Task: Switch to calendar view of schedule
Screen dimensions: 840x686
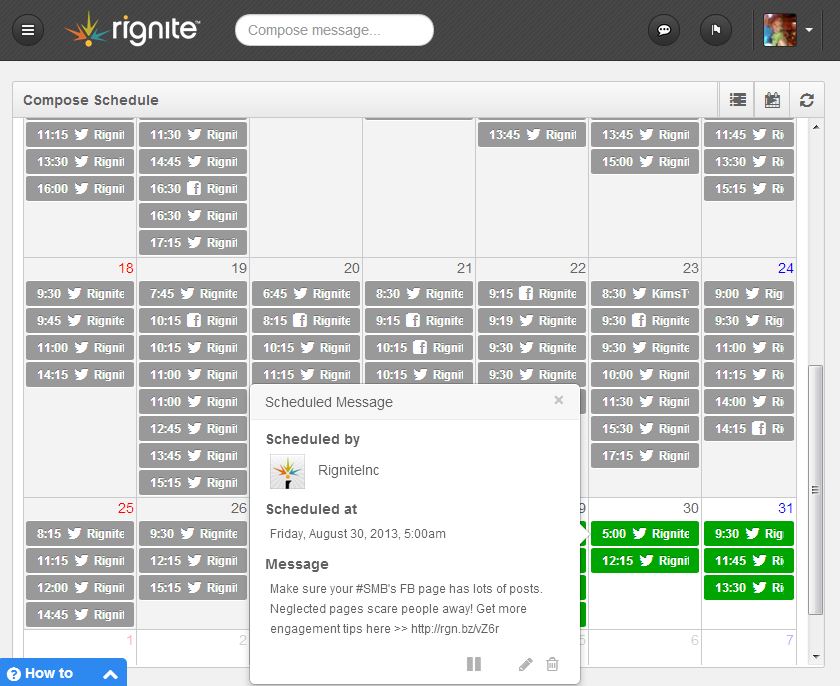Action: [772, 100]
